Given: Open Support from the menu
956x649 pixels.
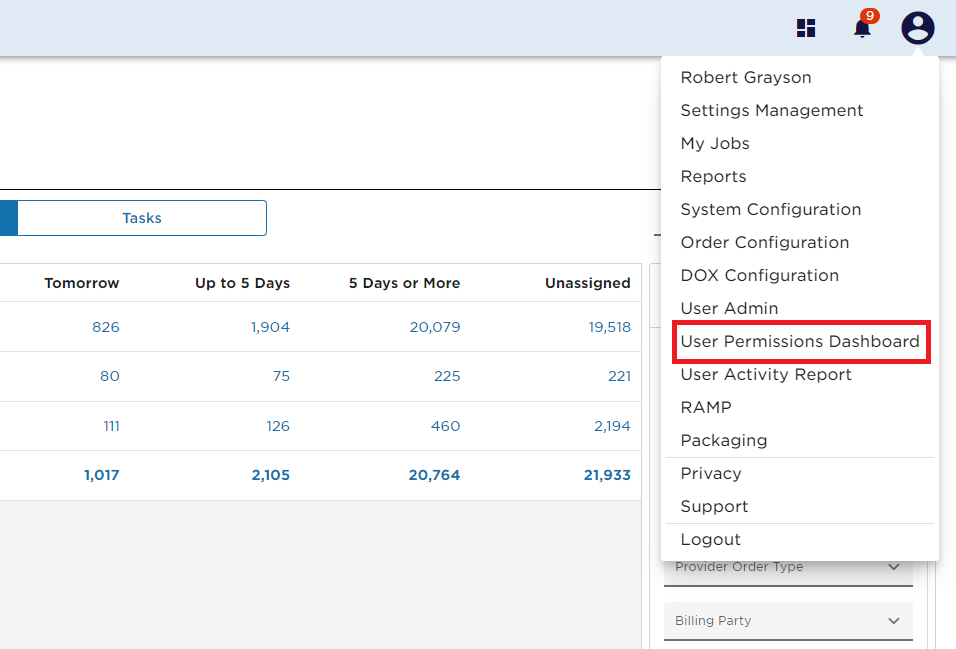Looking at the screenshot, I should [714, 506].
